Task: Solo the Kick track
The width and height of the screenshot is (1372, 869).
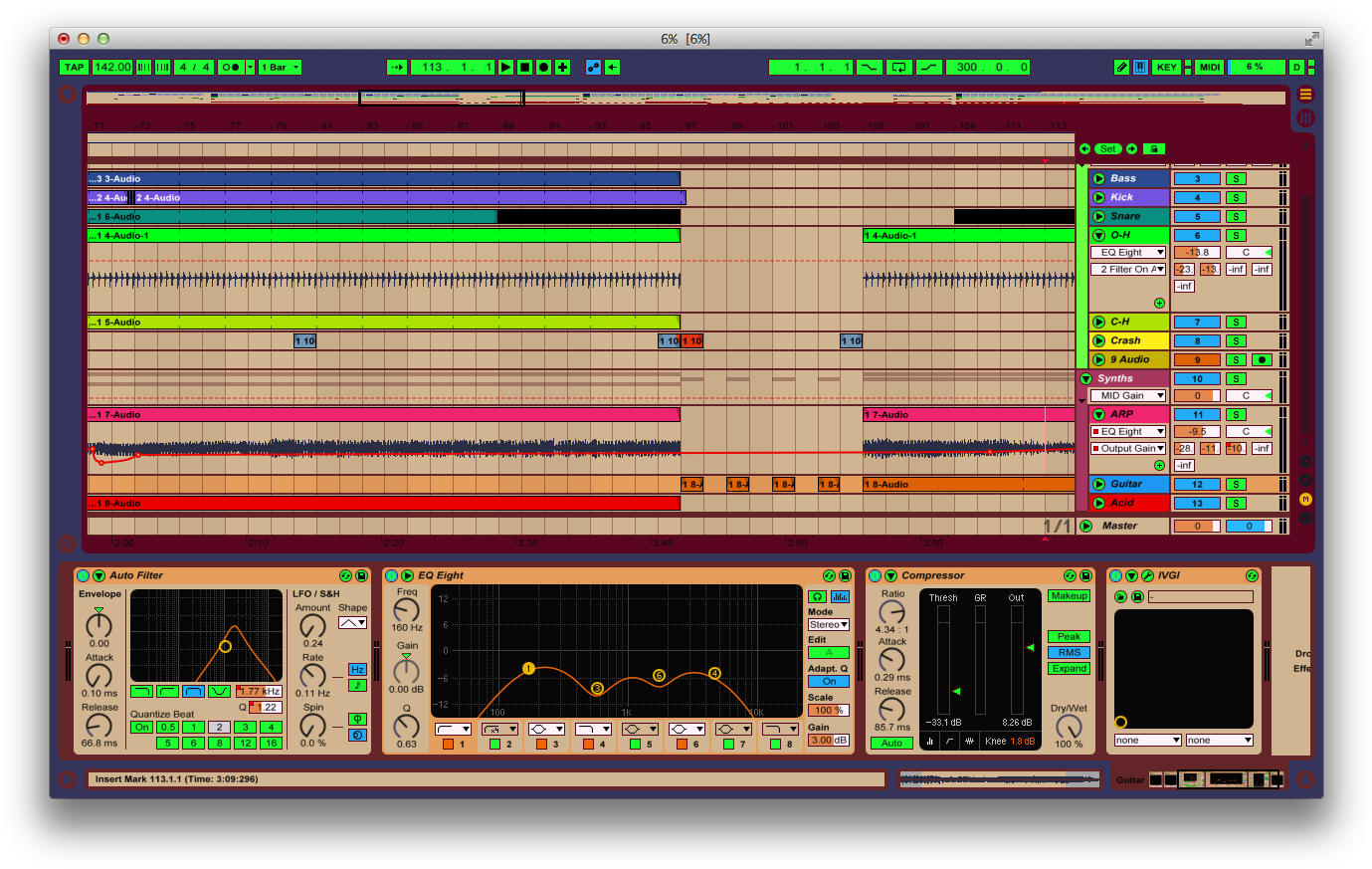Action: point(1236,198)
